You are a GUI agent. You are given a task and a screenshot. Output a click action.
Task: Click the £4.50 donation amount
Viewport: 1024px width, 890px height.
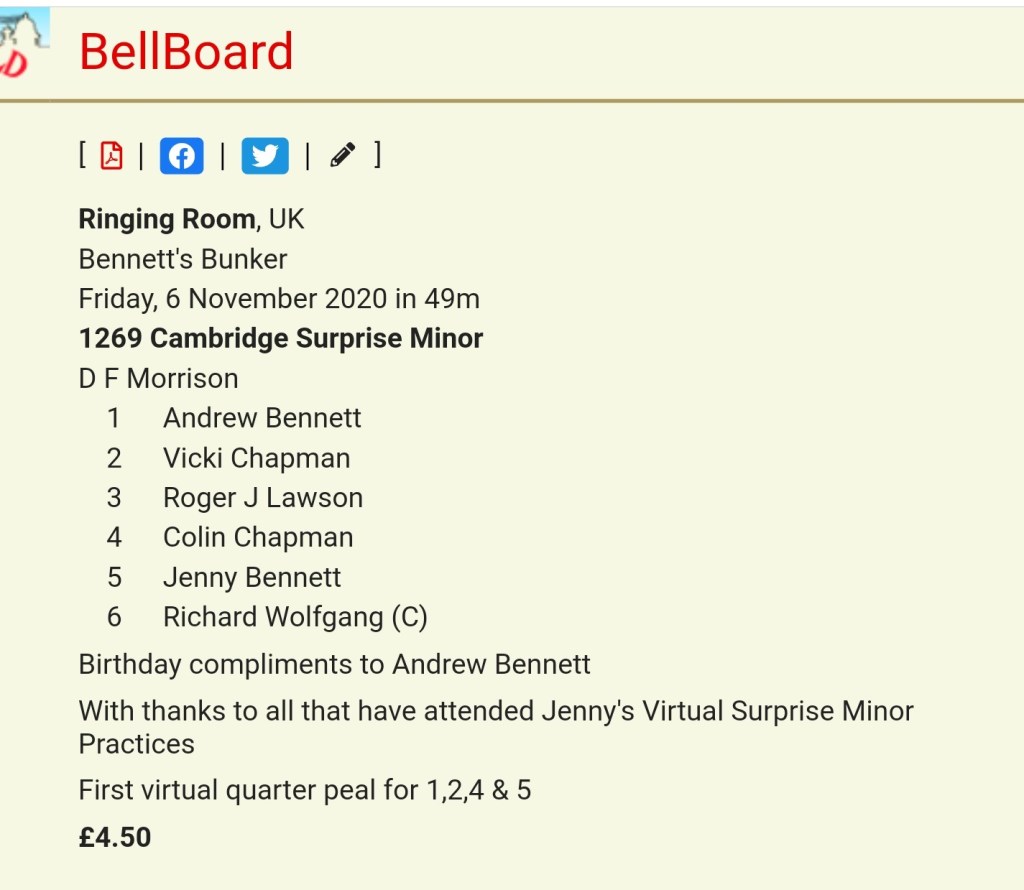pos(115,837)
